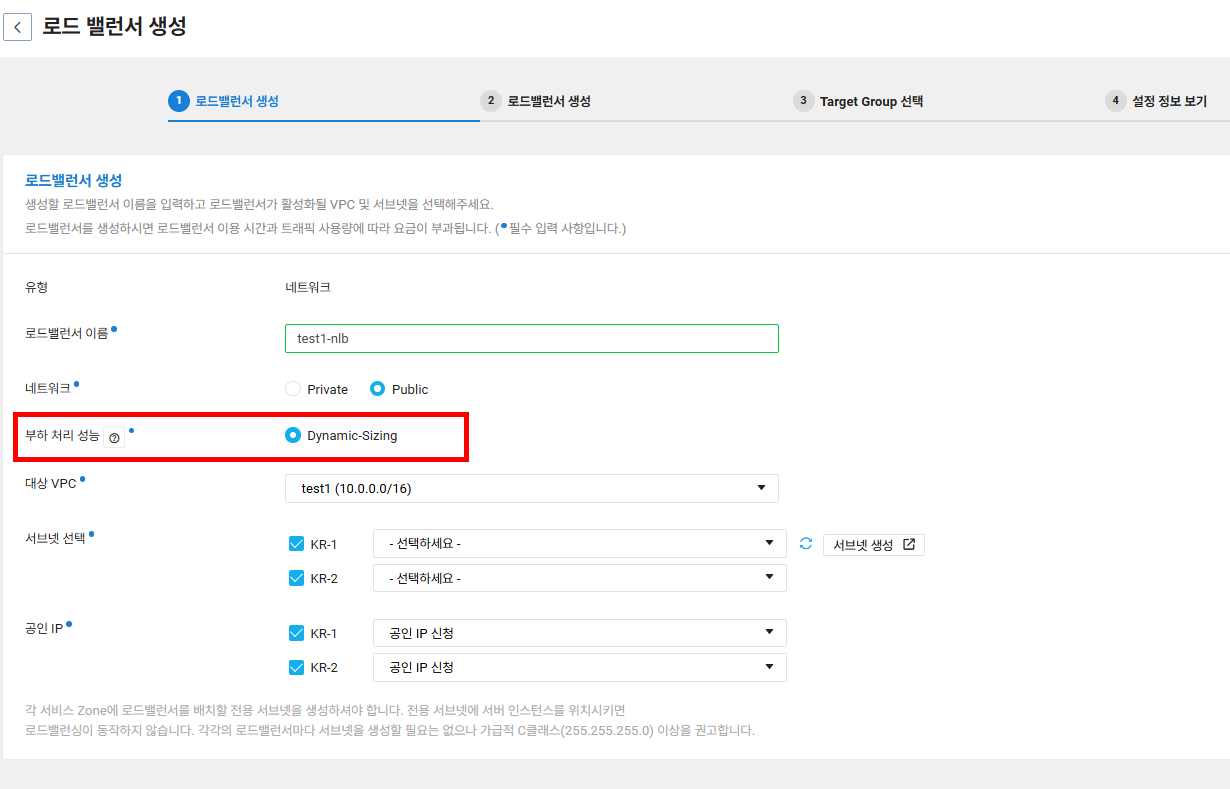Click the step 1 number circle
1230x789 pixels.
point(178,101)
